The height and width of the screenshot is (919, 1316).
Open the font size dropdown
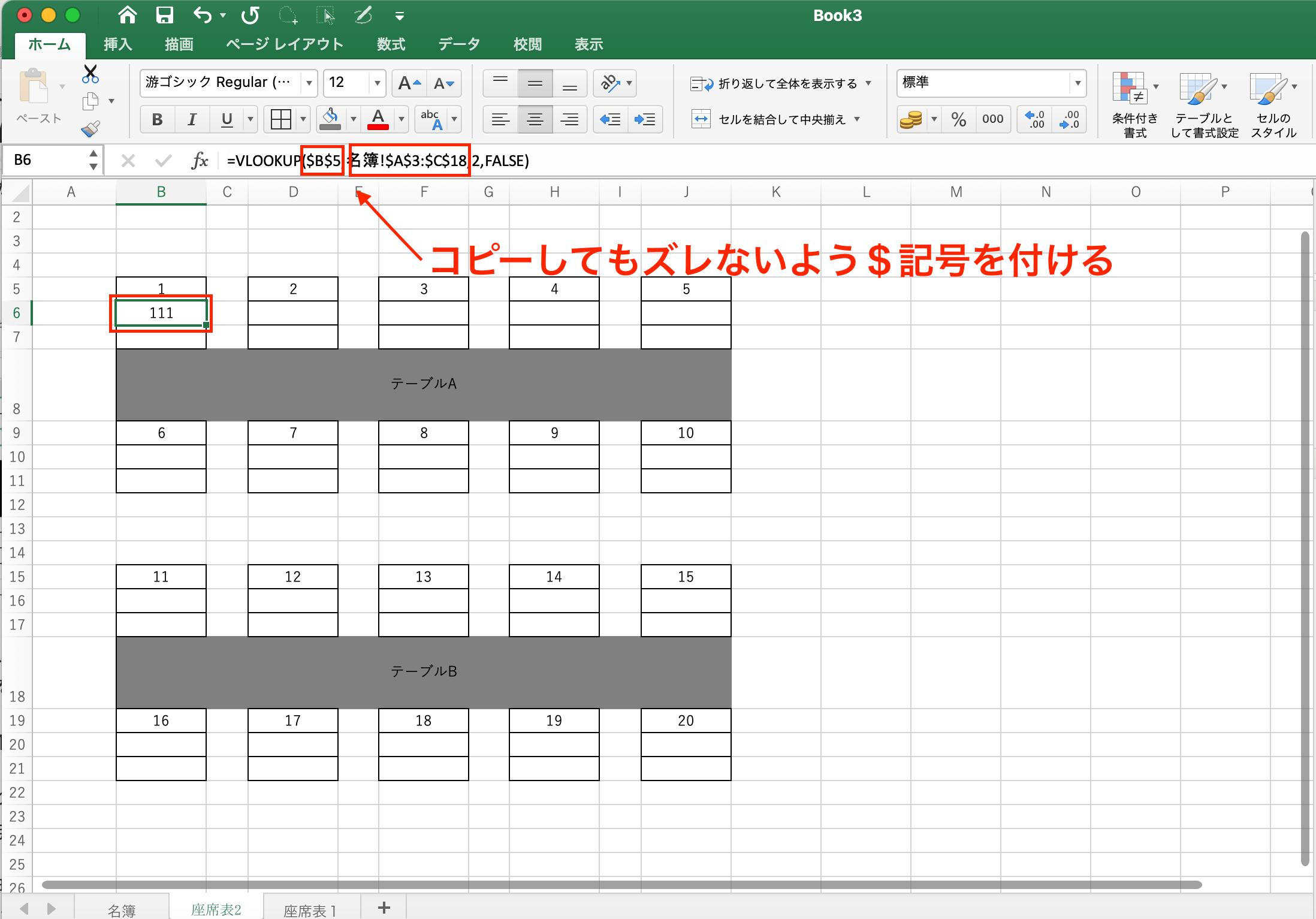(x=377, y=83)
